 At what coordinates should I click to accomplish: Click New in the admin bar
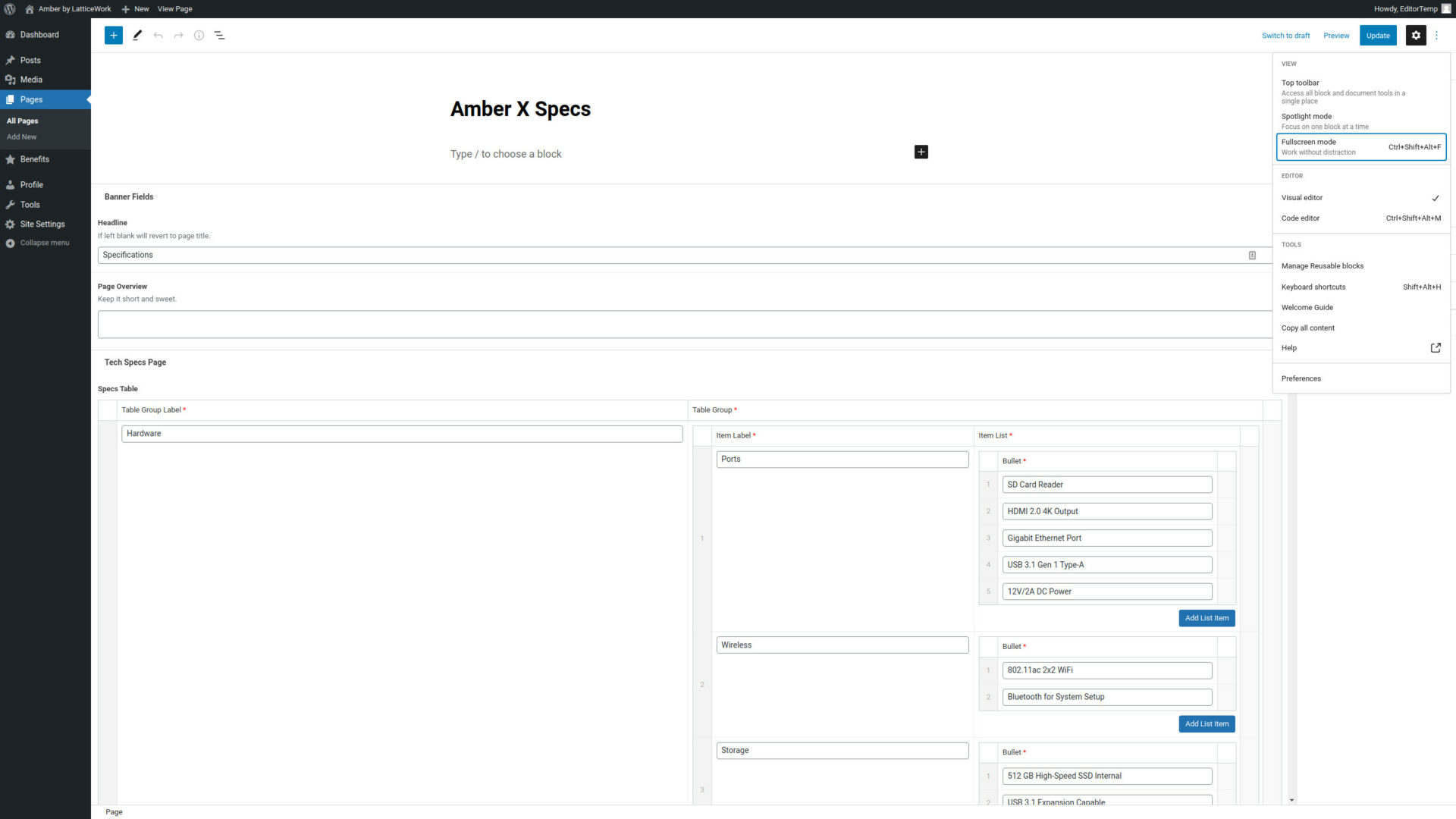click(136, 9)
